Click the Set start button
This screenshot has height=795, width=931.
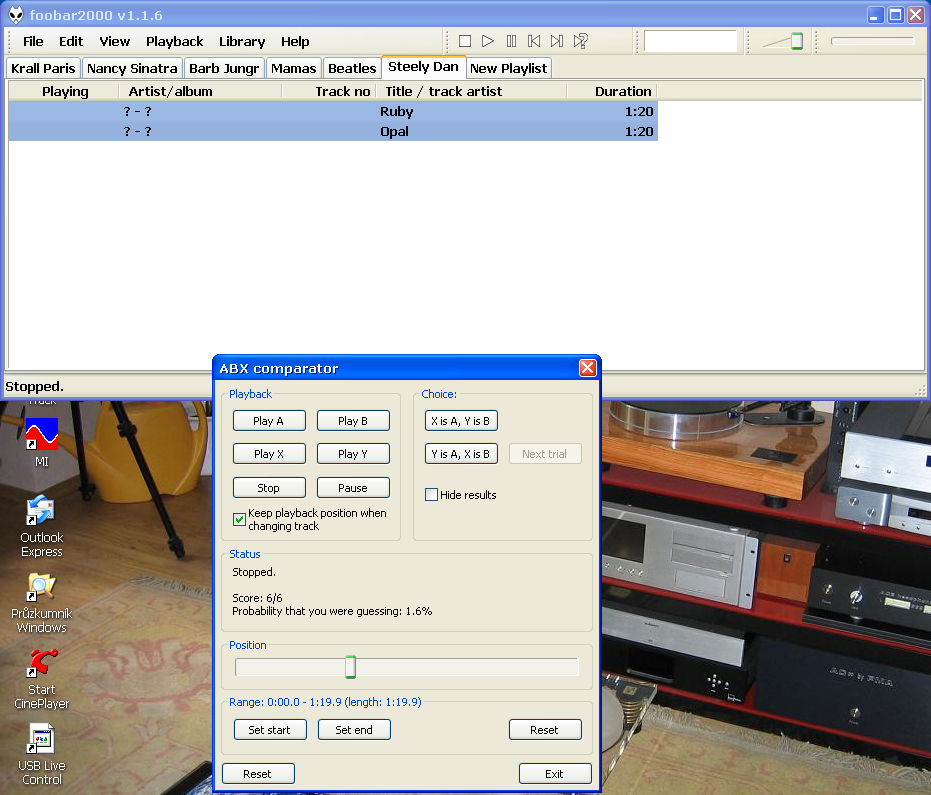click(270, 730)
